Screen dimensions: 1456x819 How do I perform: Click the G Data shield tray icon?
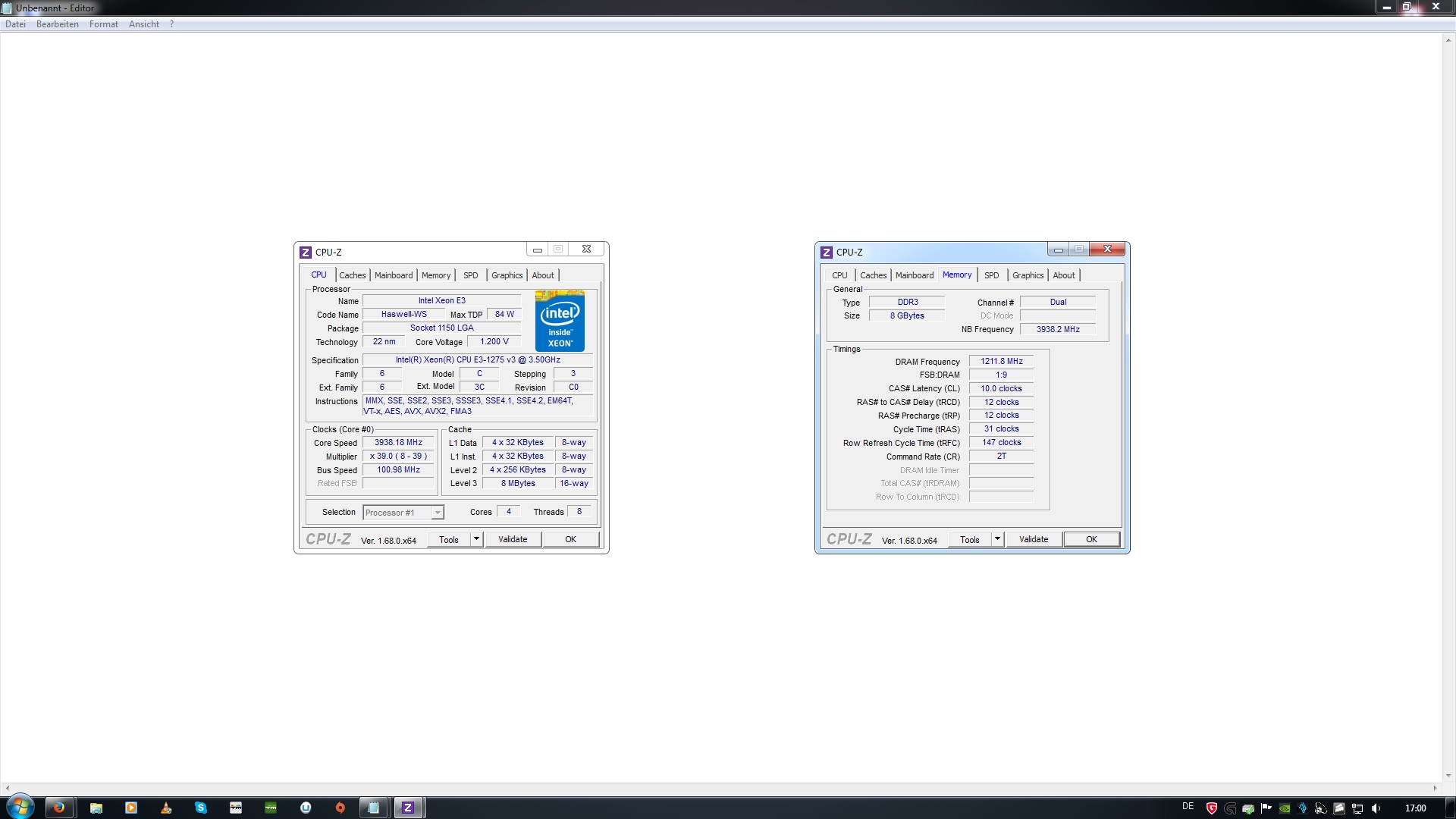[x=1212, y=808]
